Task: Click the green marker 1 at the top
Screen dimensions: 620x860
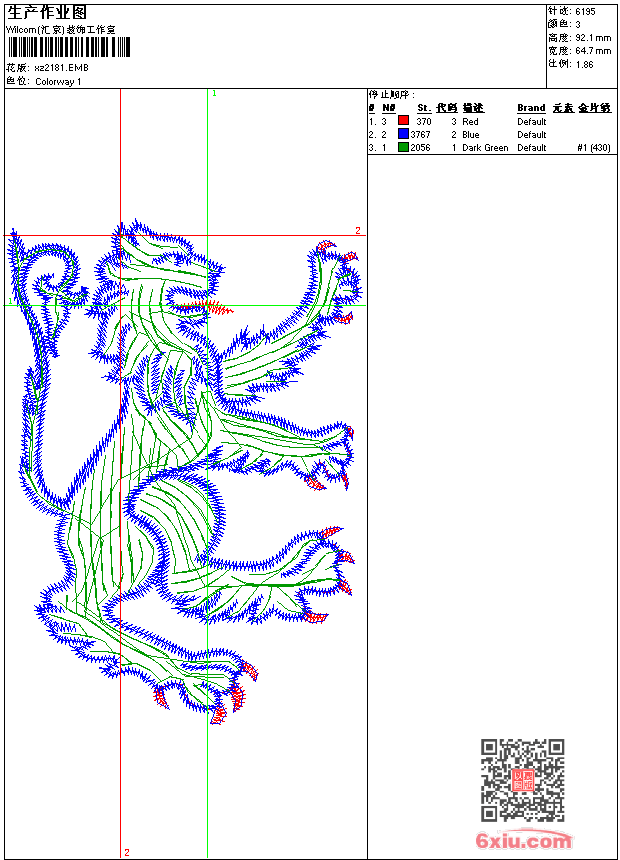Action: (x=214, y=93)
